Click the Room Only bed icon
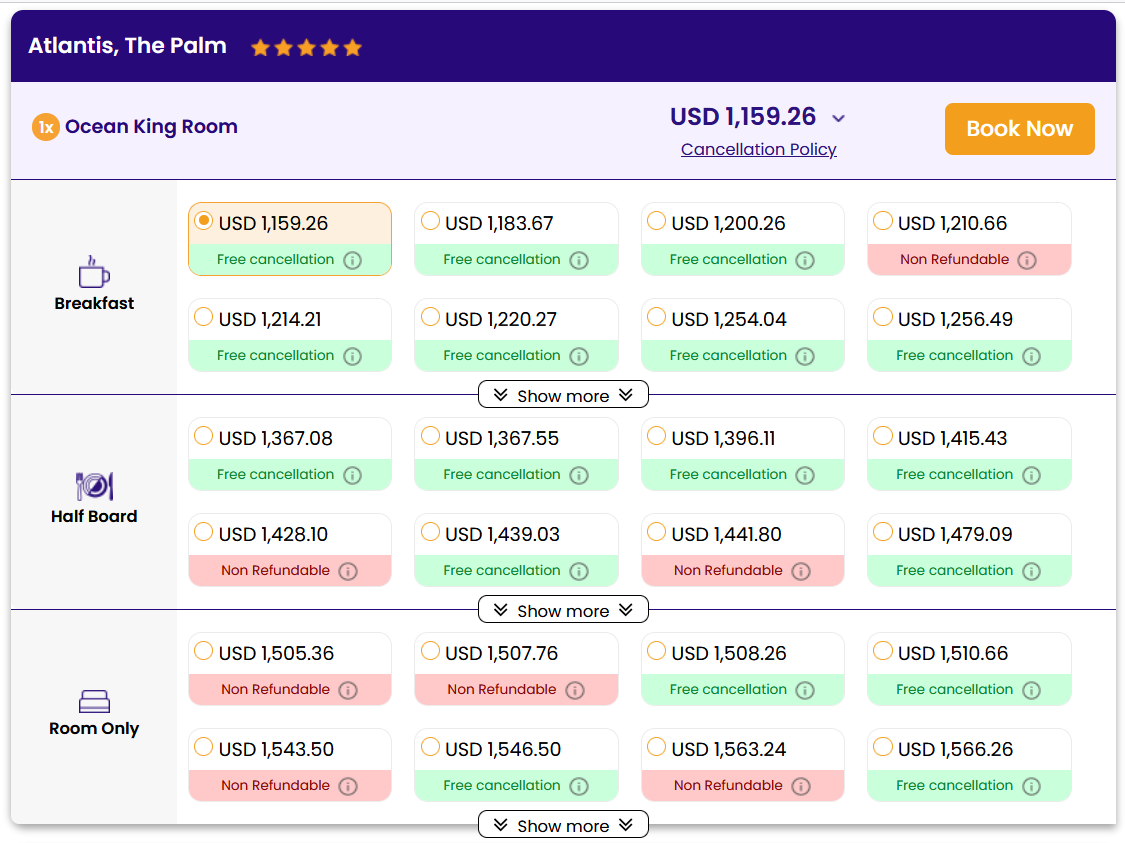 pos(94,701)
